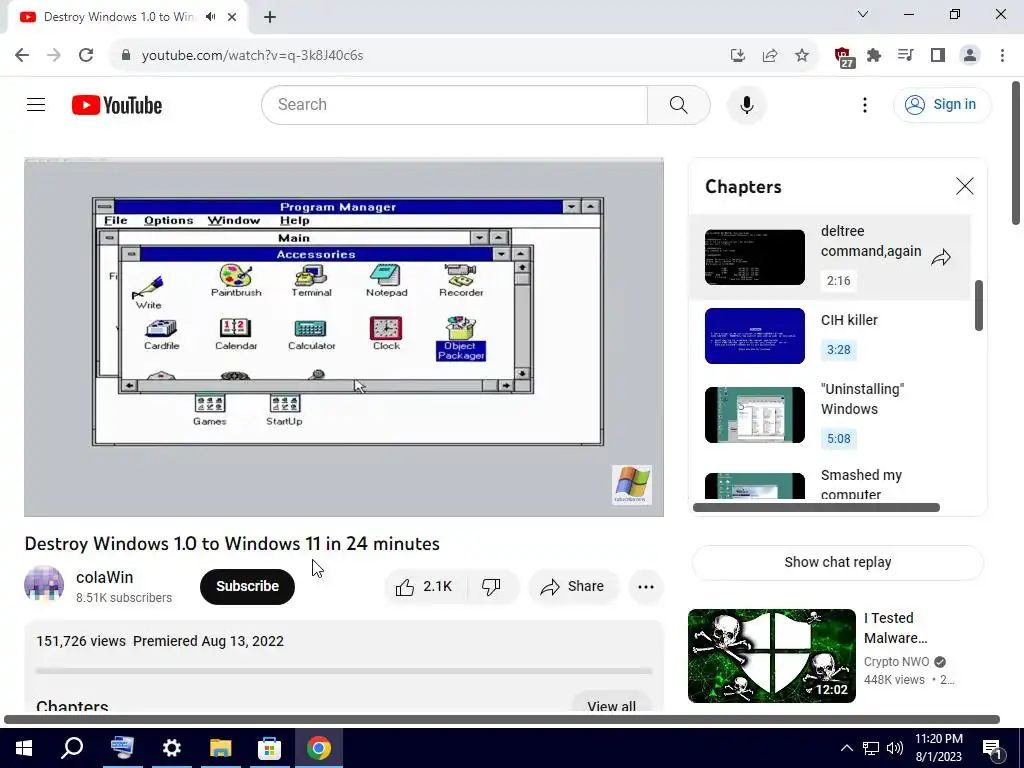Viewport: 1024px width, 768px height.
Task: Click the address bar URL
Action: [252, 56]
